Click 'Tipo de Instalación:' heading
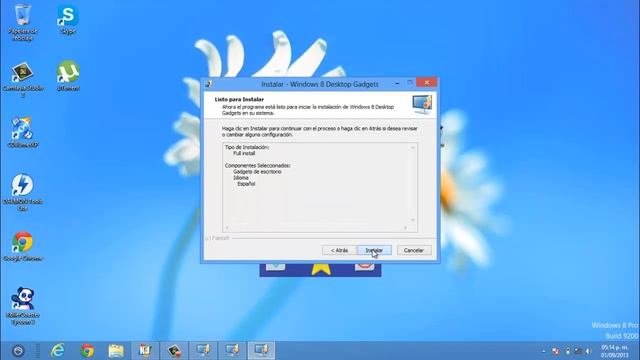This screenshot has height=360, width=640. pos(247,147)
